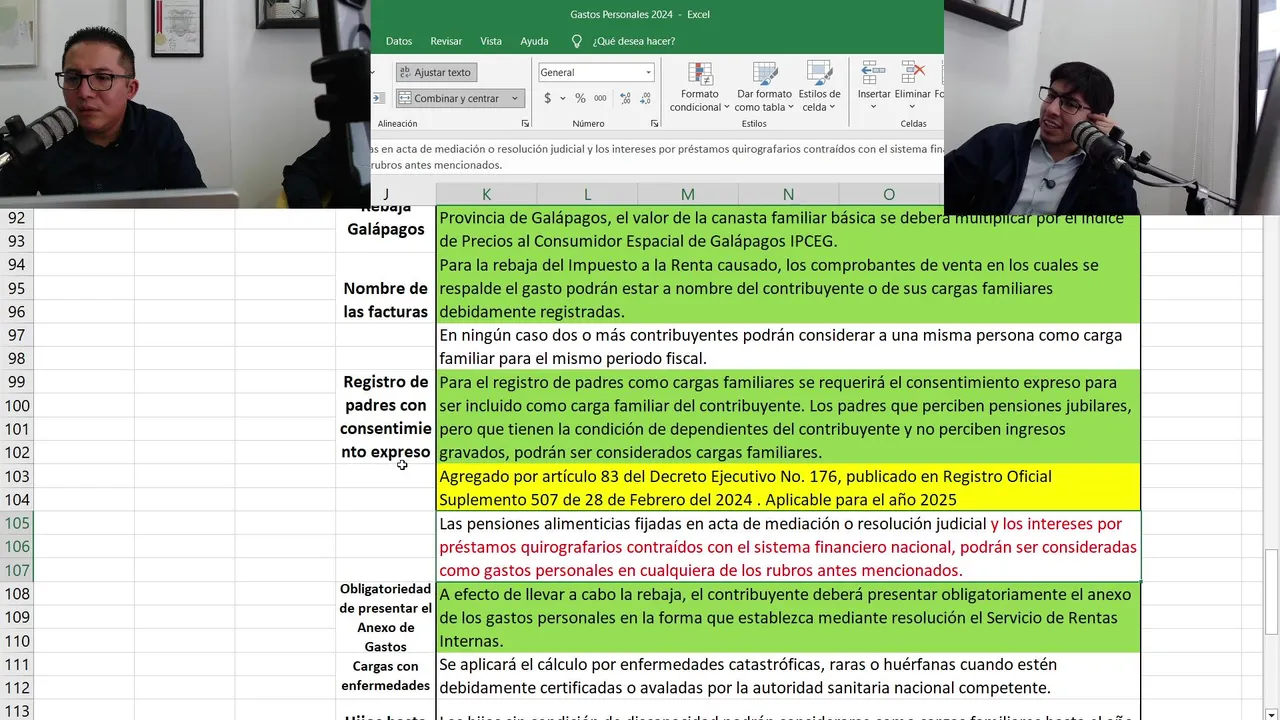Open the Vista ribbon tab

[491, 41]
